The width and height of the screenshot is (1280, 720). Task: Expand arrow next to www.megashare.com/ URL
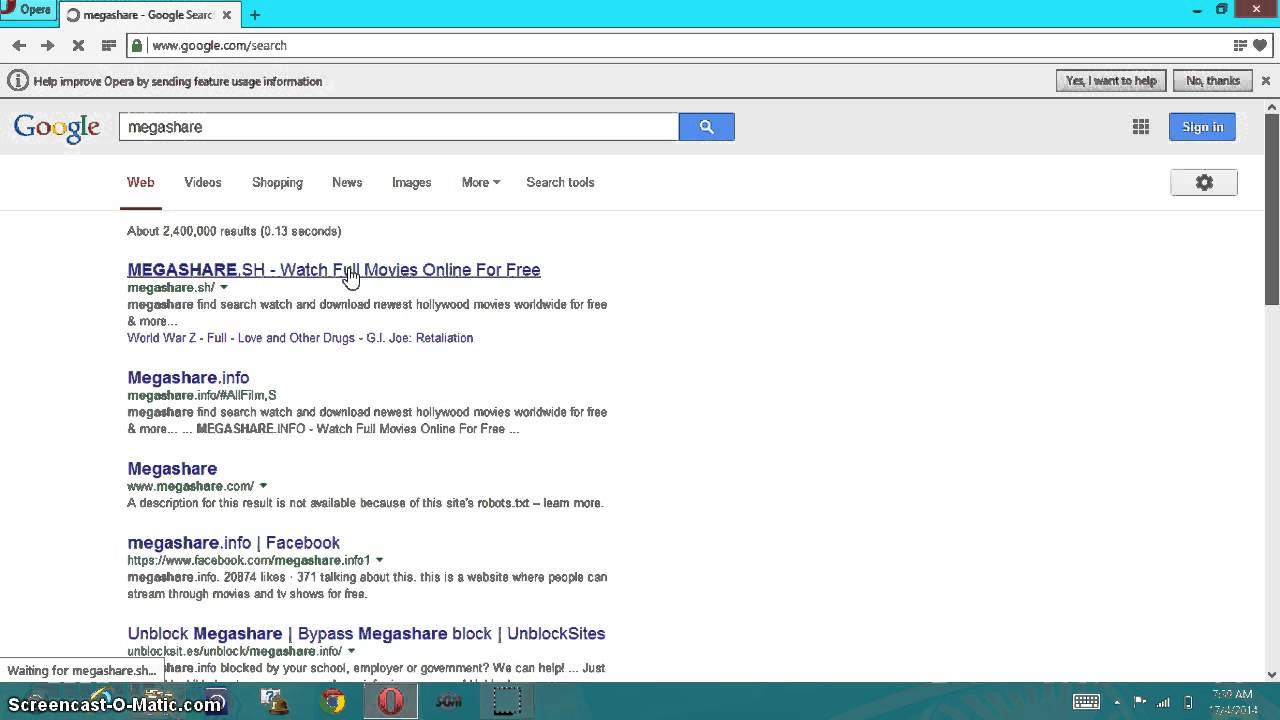(263, 486)
